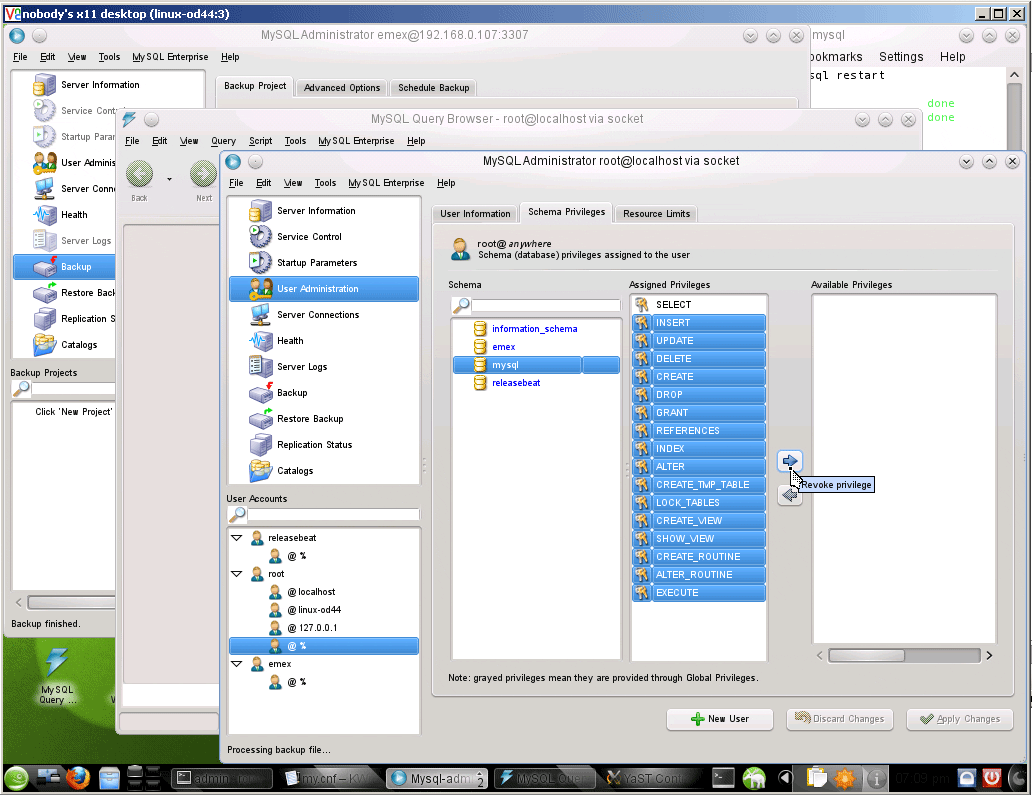Open the green start menu button on taskbar
This screenshot has height=795, width=1032.
16,779
